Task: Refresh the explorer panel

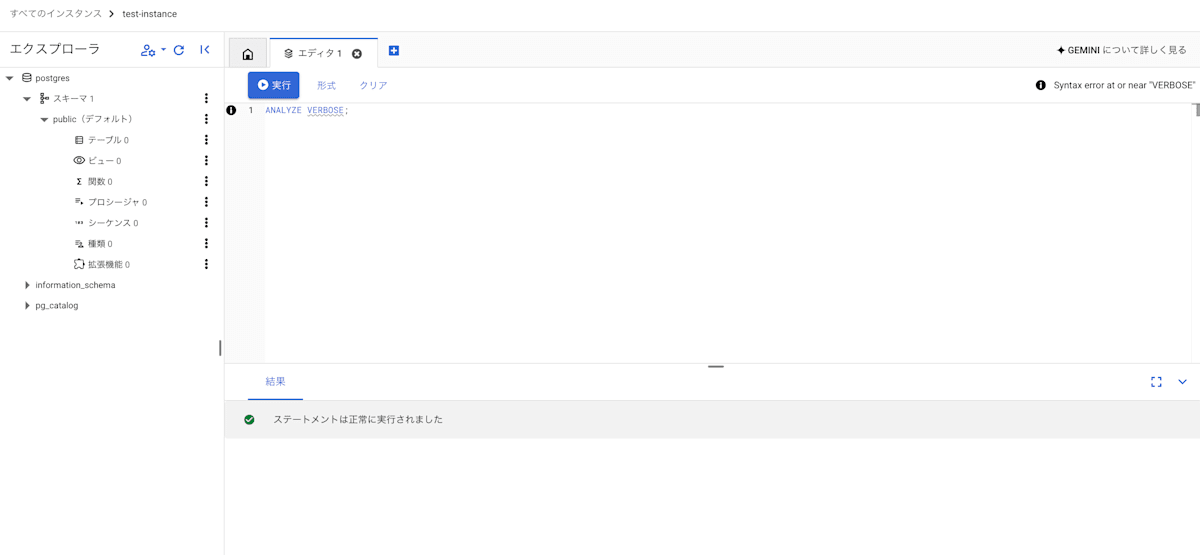Action: point(179,50)
